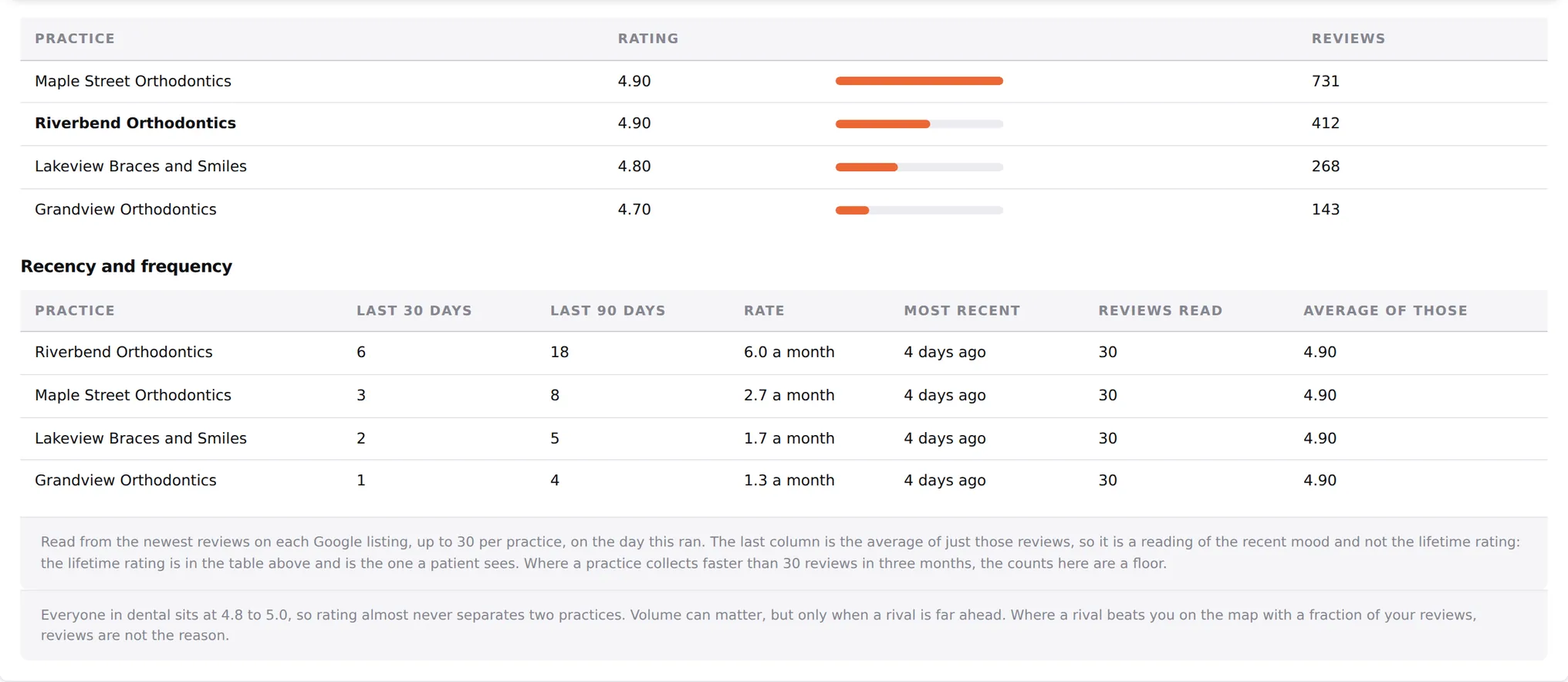Select the 4.80 rating value
1568x682 pixels.
pyautogui.click(x=634, y=167)
